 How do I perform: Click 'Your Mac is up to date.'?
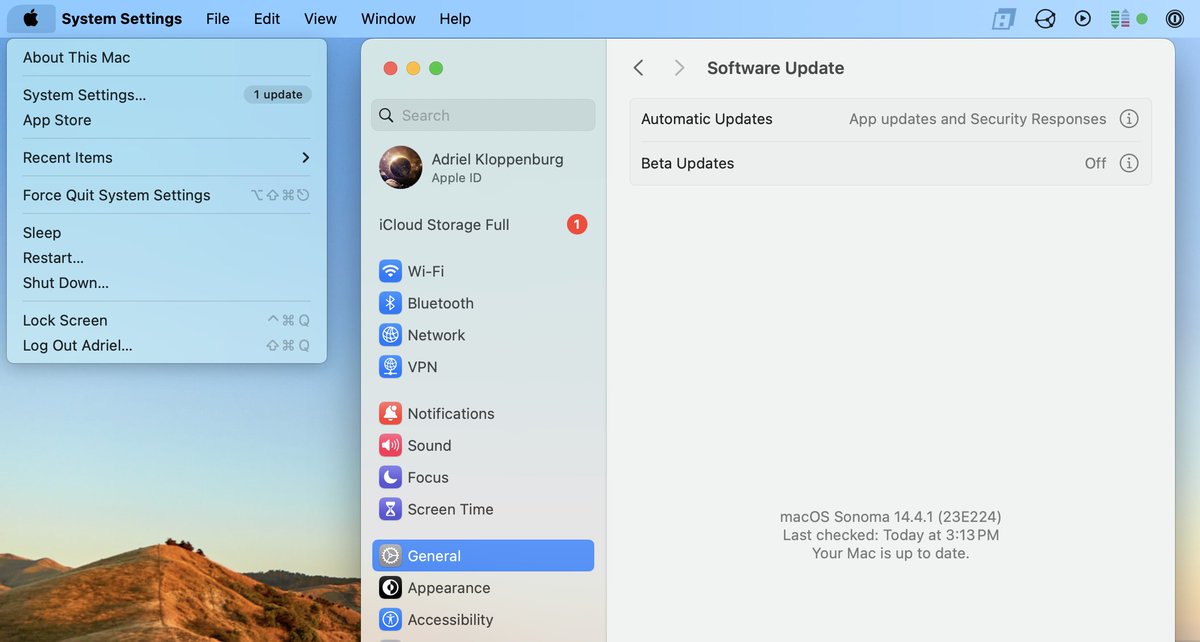(891, 553)
